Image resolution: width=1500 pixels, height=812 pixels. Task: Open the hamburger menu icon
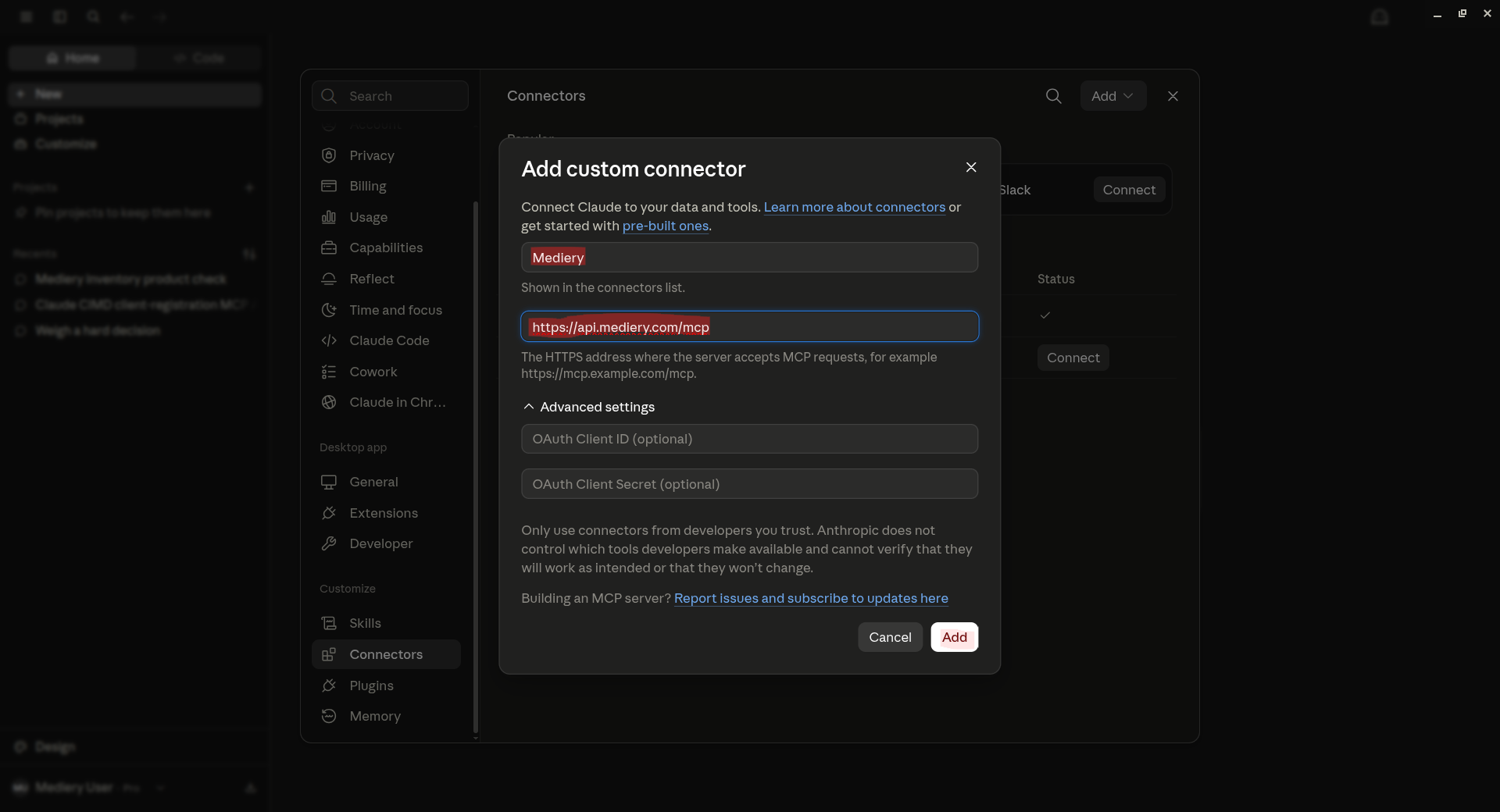pyautogui.click(x=26, y=16)
